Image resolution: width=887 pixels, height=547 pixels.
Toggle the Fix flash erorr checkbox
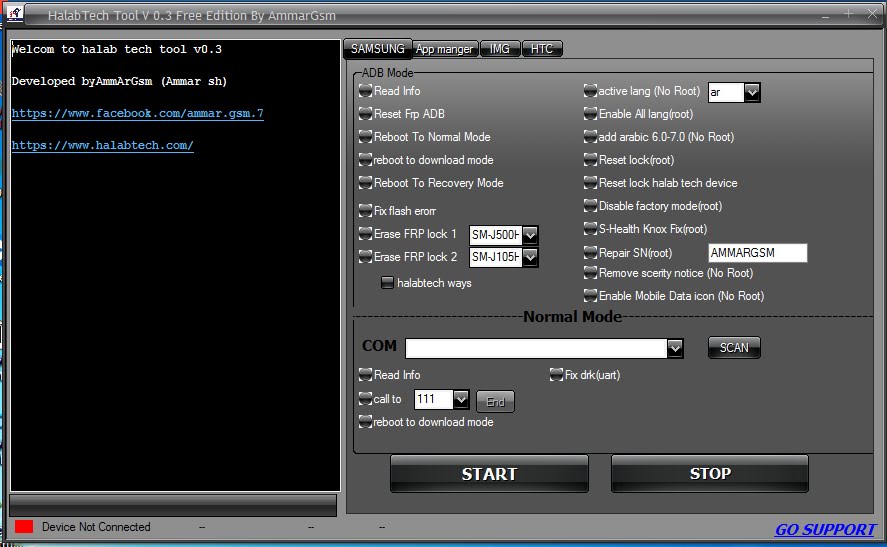point(365,211)
